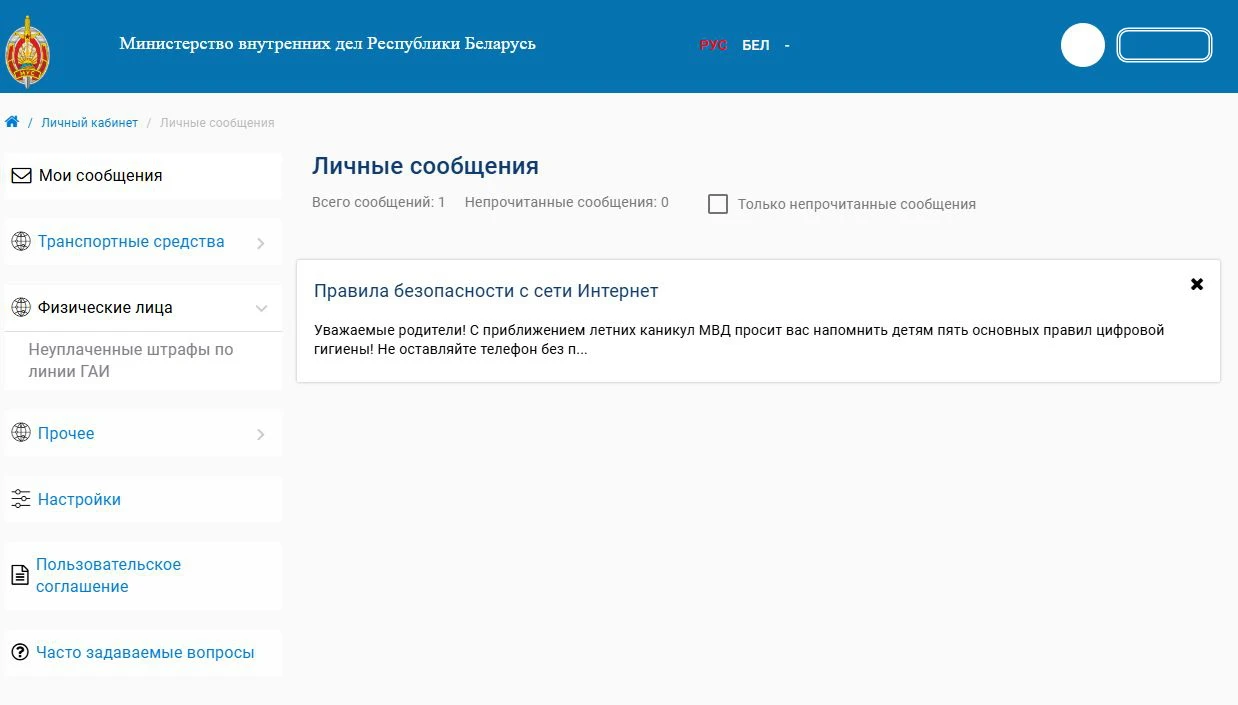Screen dimensions: 1238x705
Task: Open Неуплаченные штрафы по линии ГАИ
Action: point(131,360)
